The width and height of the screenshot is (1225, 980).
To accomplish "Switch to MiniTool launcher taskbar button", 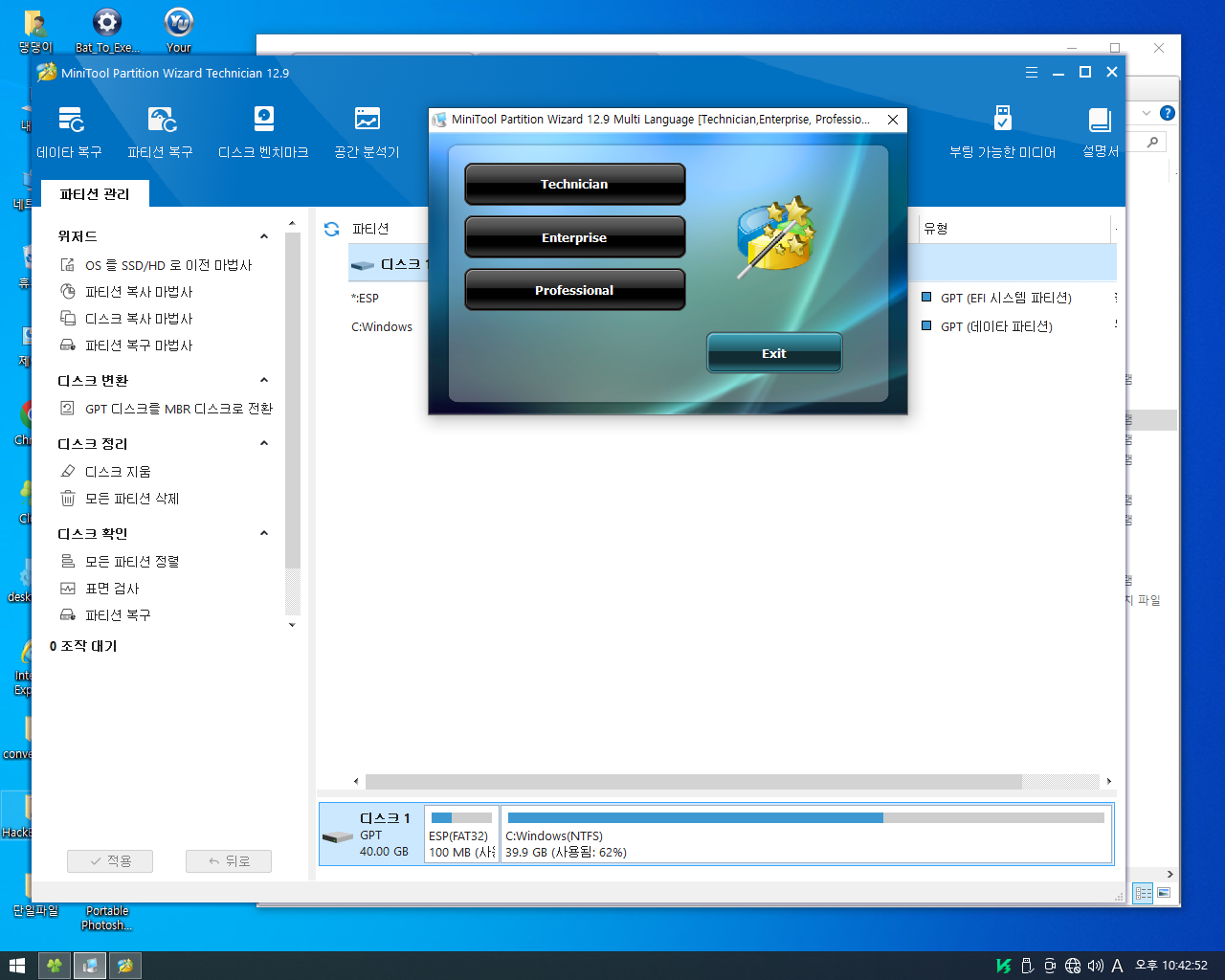I will [90, 966].
